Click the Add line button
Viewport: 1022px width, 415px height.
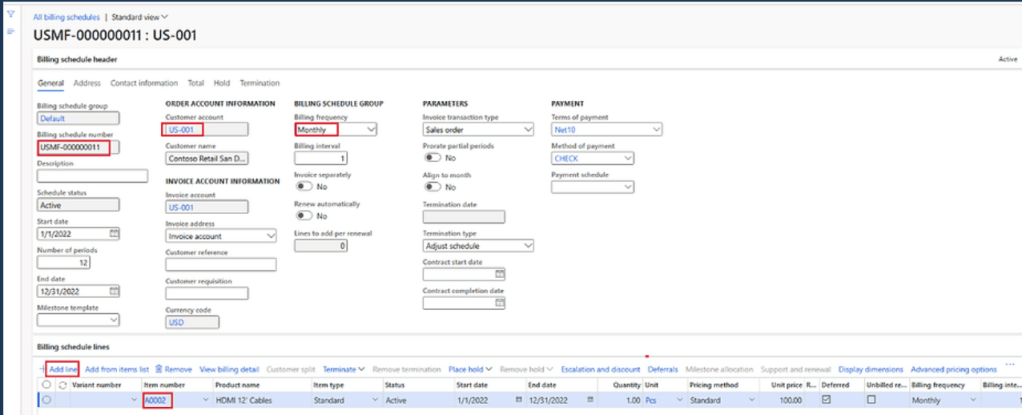click(62, 369)
